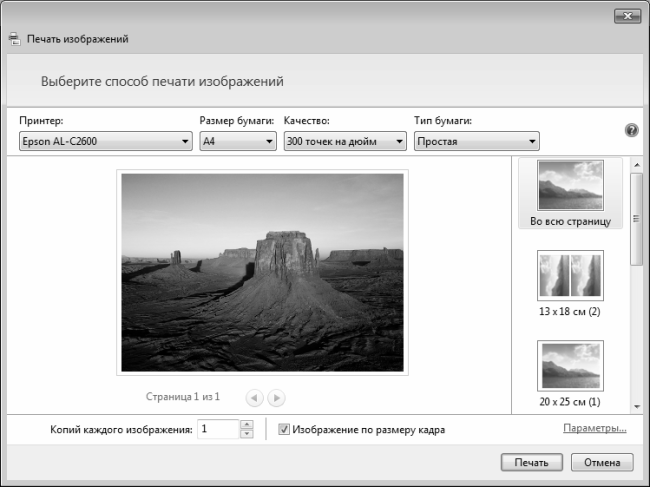Go to next page arrow

click(276, 398)
